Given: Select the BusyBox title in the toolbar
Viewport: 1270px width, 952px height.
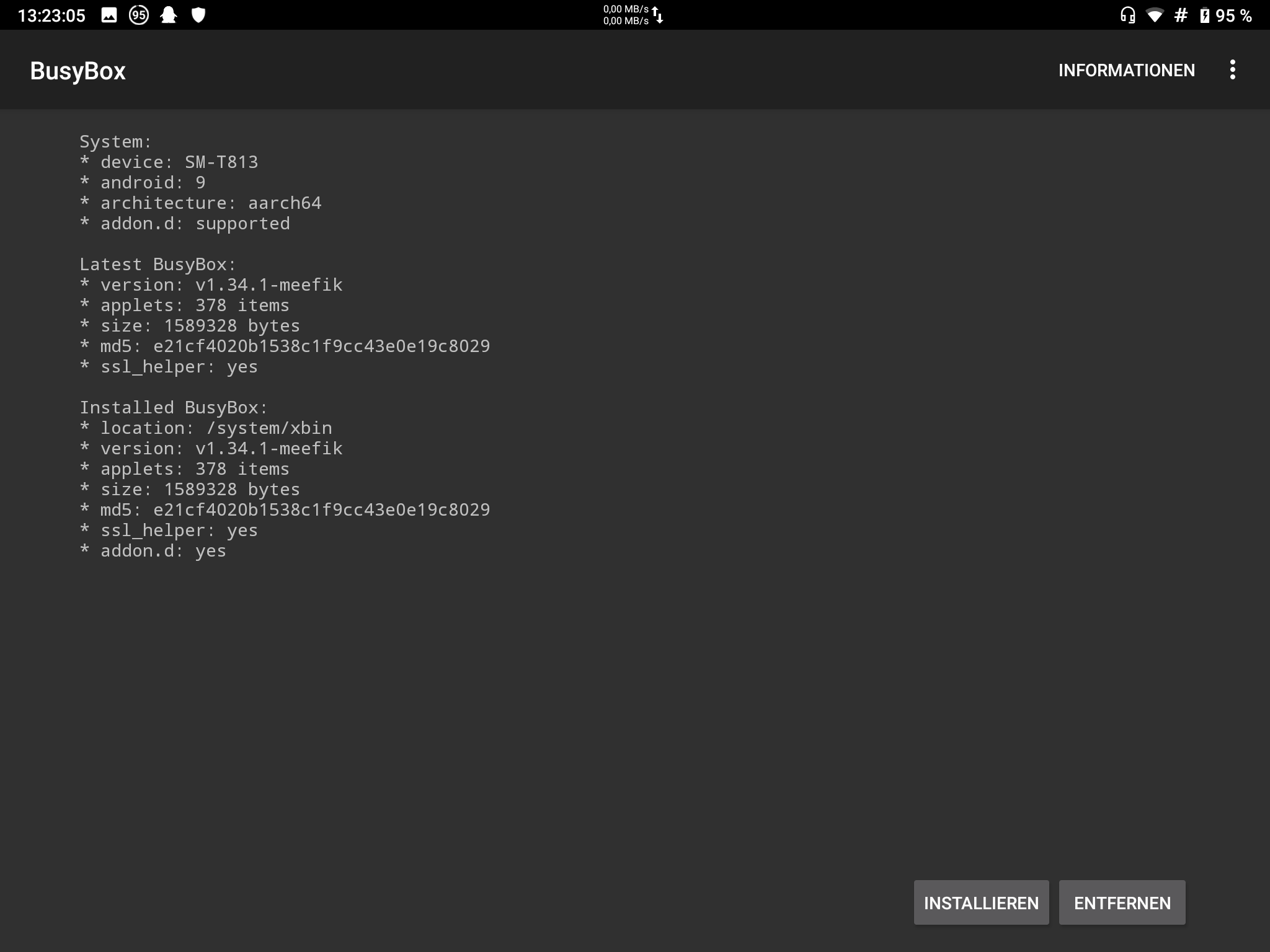Looking at the screenshot, I should 78,70.
